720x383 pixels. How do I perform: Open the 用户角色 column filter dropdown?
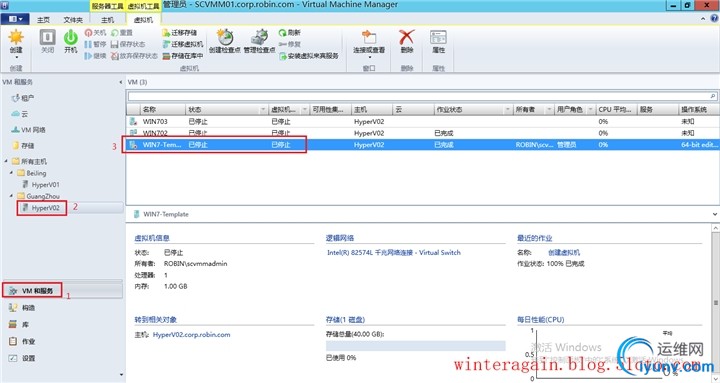pyautogui.click(x=591, y=109)
